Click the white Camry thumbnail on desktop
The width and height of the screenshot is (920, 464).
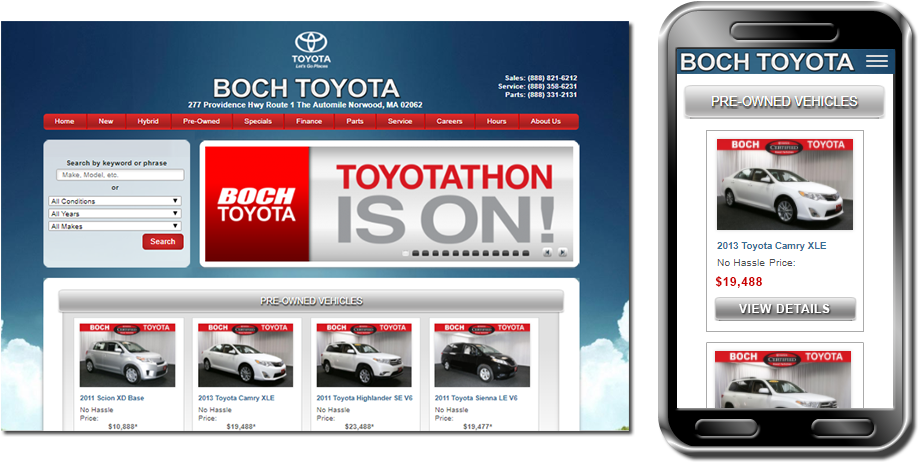coord(245,355)
